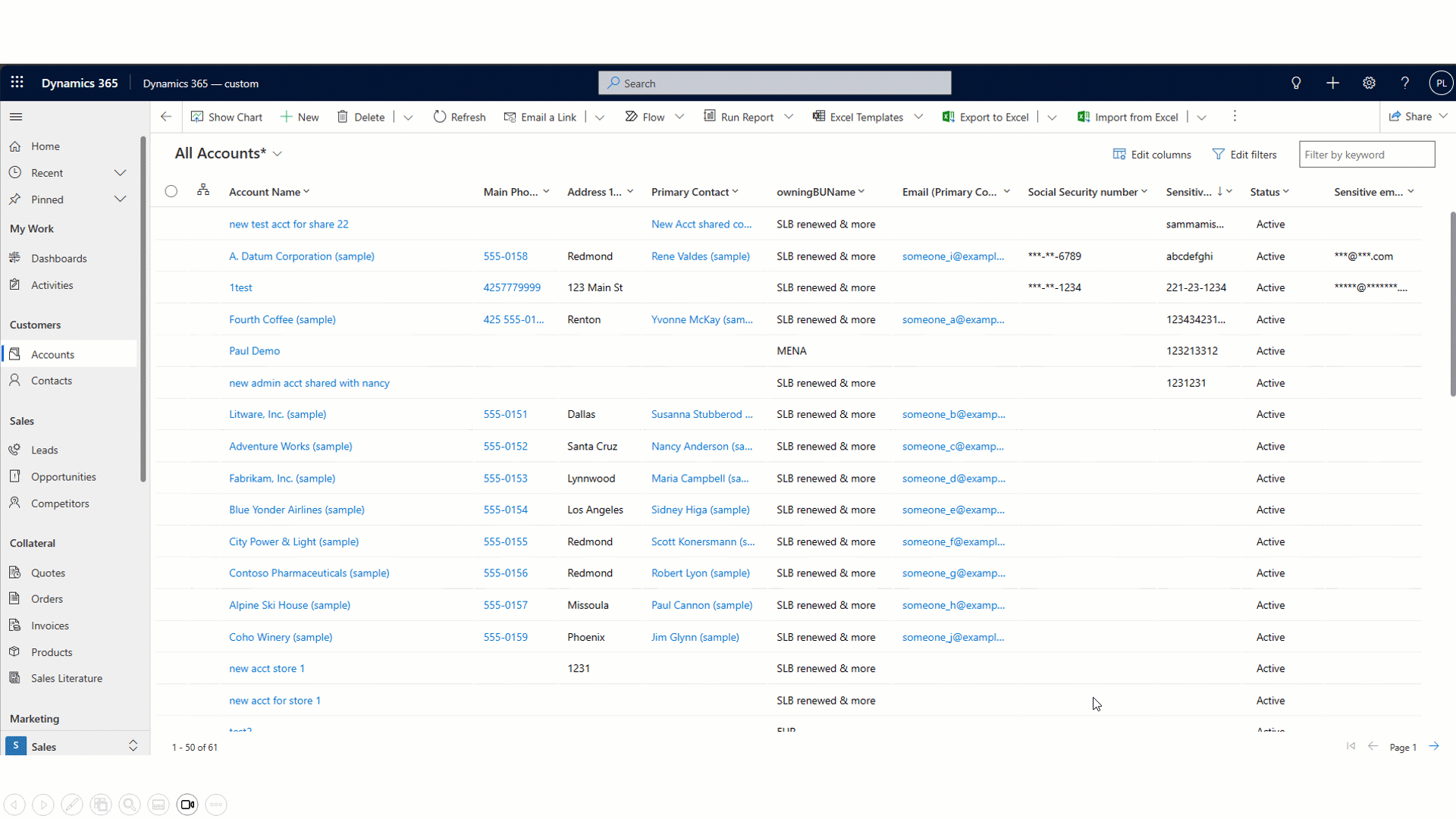Expand the Recent section in sidebar
Image resolution: width=1456 pixels, height=819 pixels.
[120, 173]
